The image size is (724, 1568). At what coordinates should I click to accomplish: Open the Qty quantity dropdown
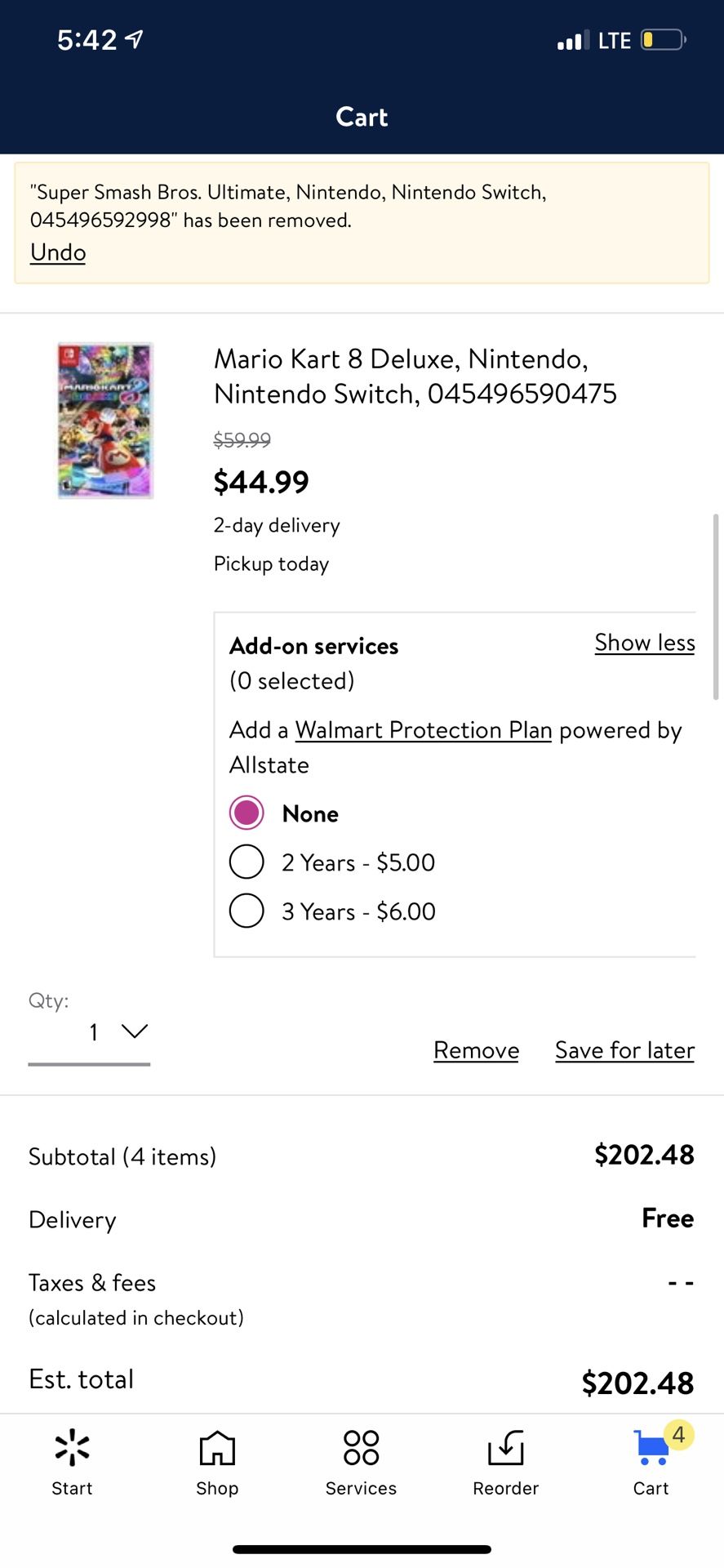point(90,1033)
